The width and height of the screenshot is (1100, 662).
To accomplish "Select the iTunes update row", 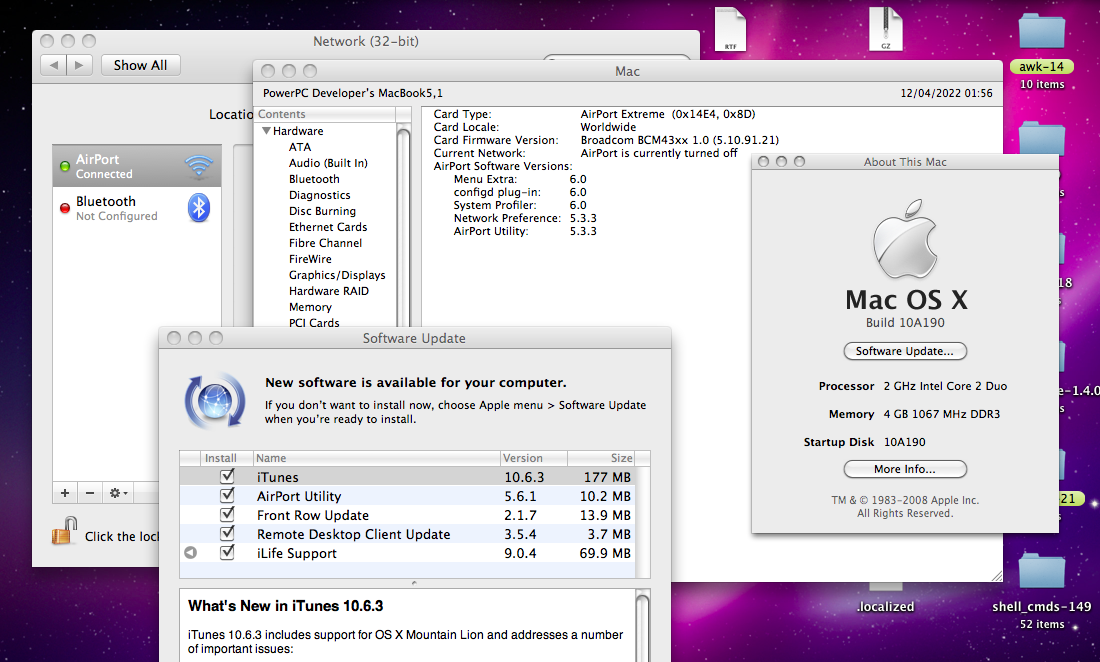I will tap(408, 477).
